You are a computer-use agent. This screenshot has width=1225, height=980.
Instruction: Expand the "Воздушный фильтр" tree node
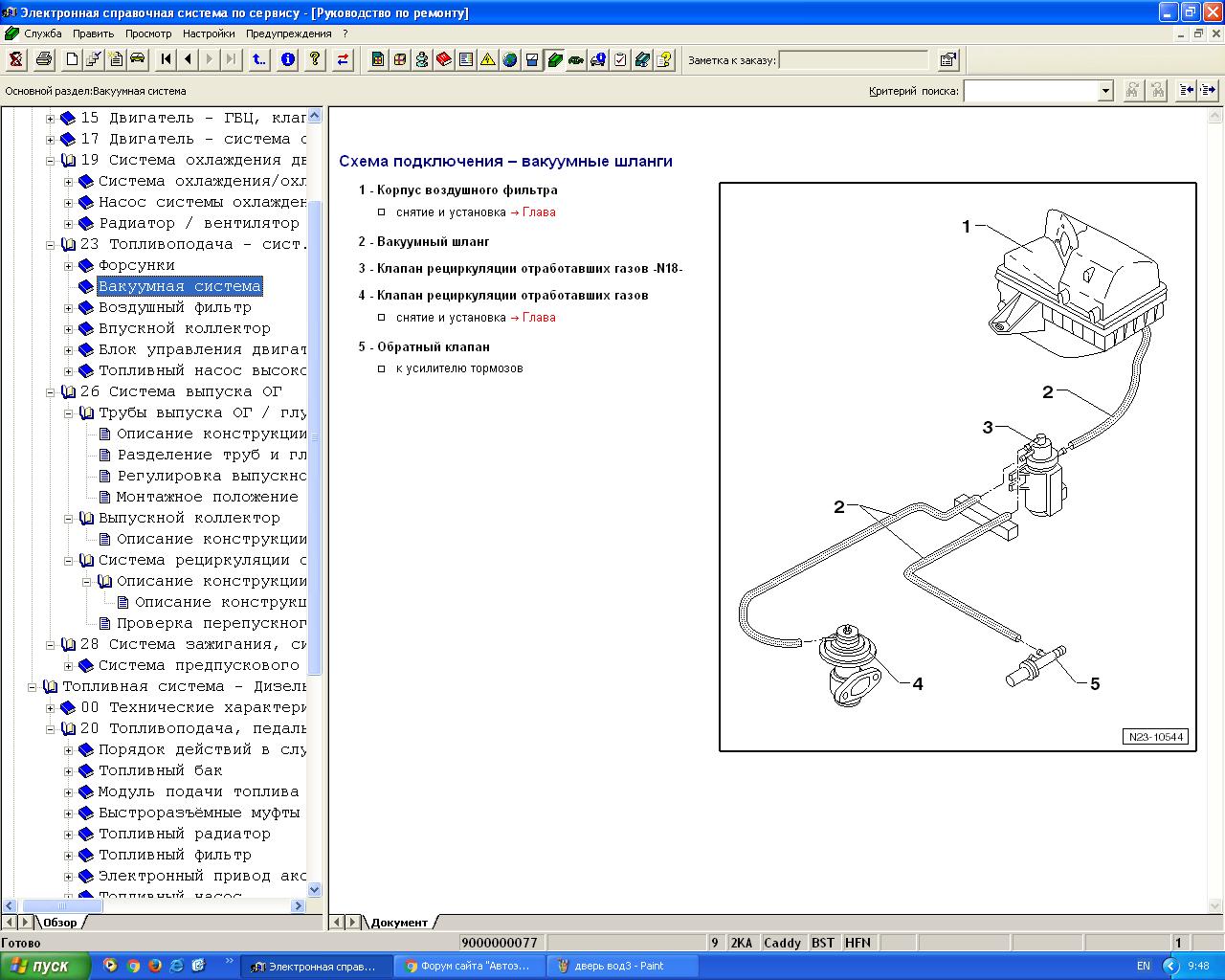68,308
